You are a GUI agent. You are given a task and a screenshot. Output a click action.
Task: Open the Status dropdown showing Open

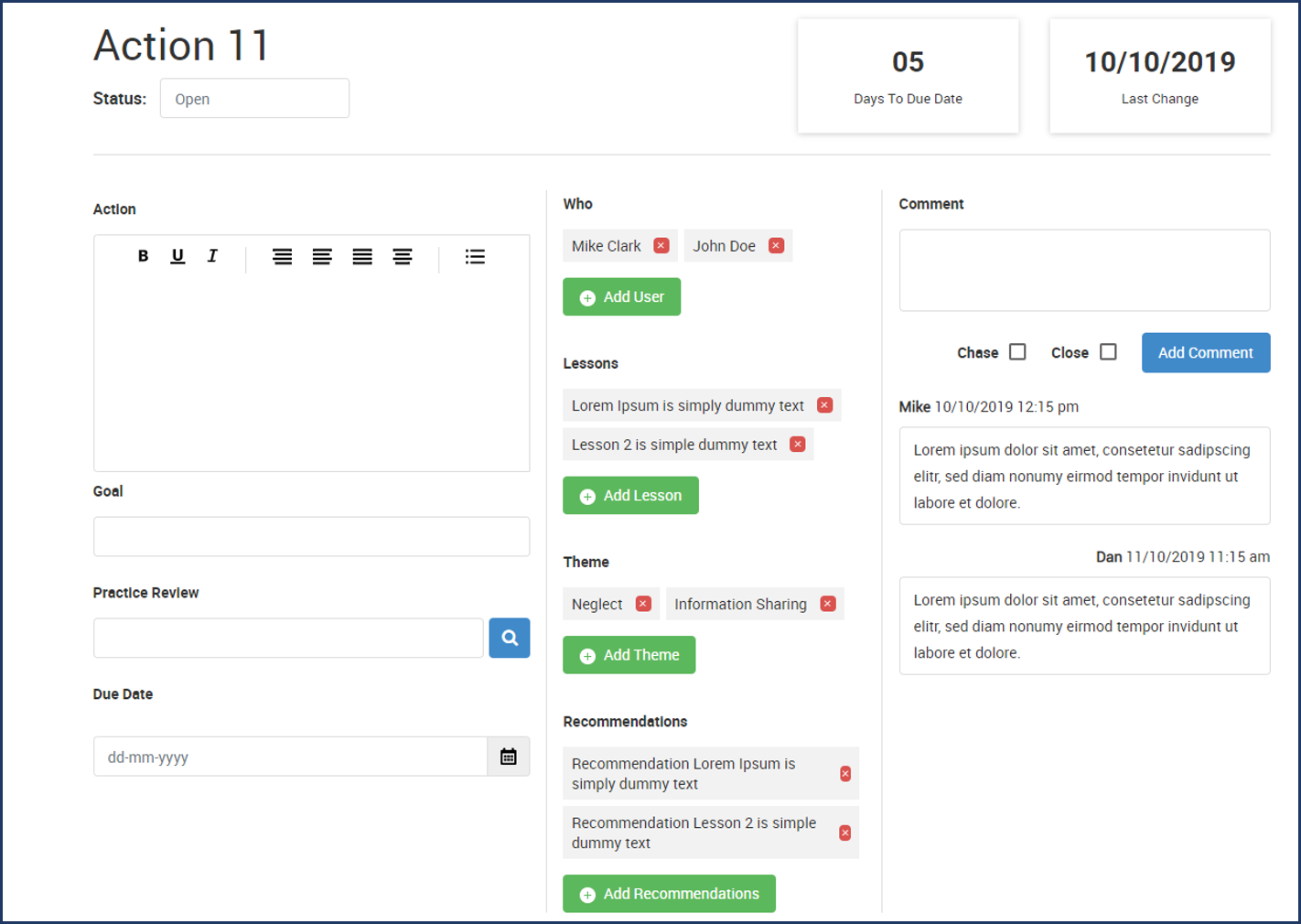tap(254, 98)
